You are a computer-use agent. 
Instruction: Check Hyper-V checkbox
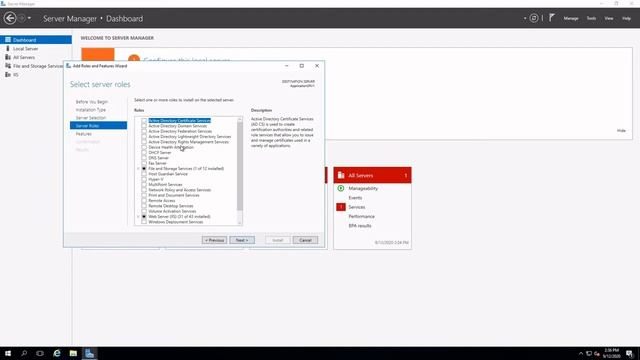pos(144,179)
